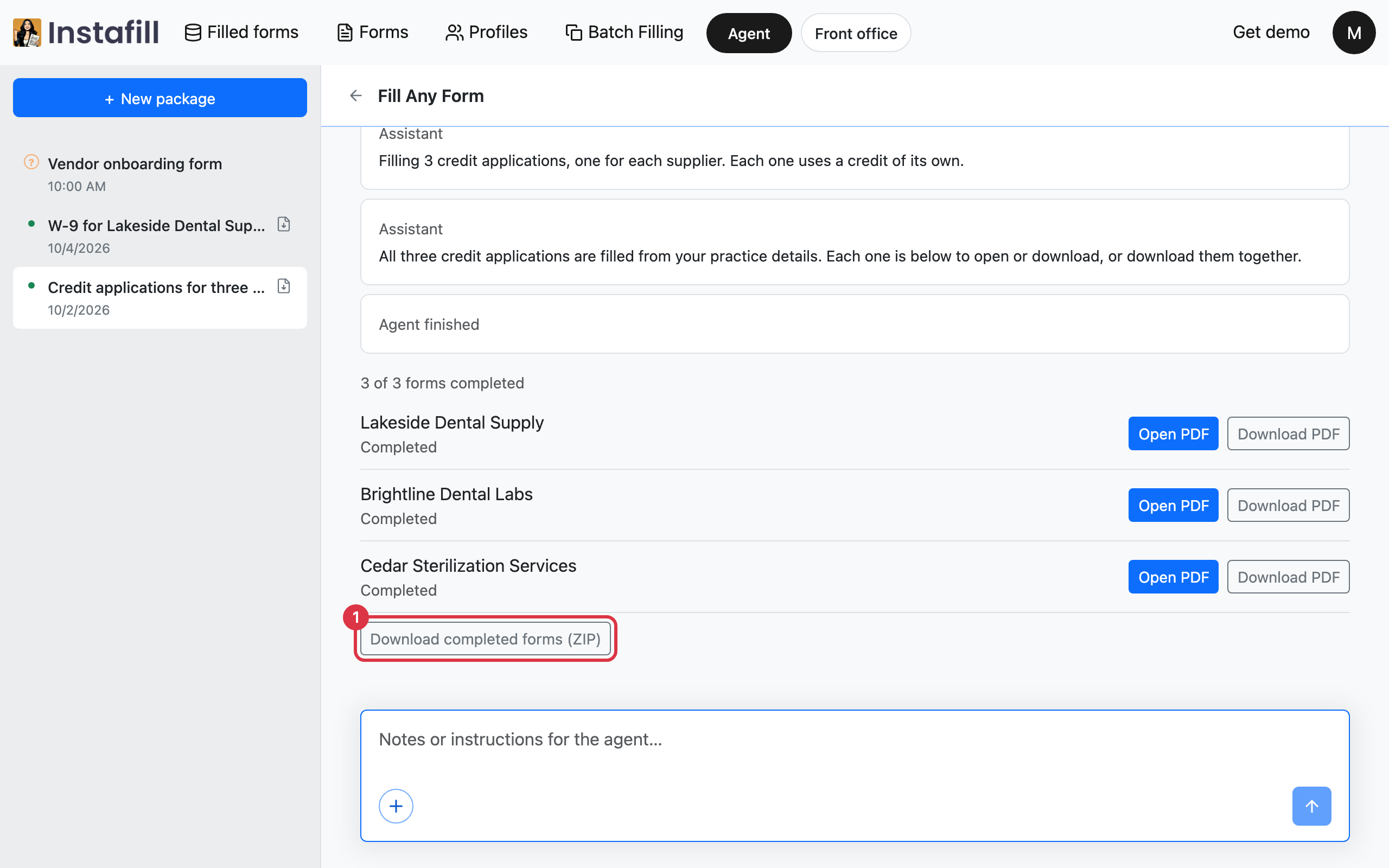Go back with the arrow beside Fill Any Form

(x=356, y=96)
